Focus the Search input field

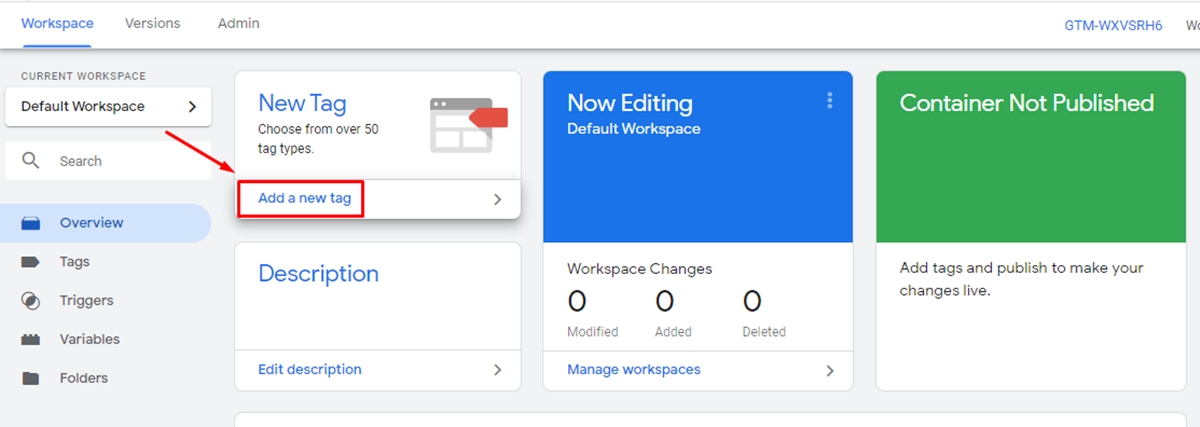click(120, 161)
